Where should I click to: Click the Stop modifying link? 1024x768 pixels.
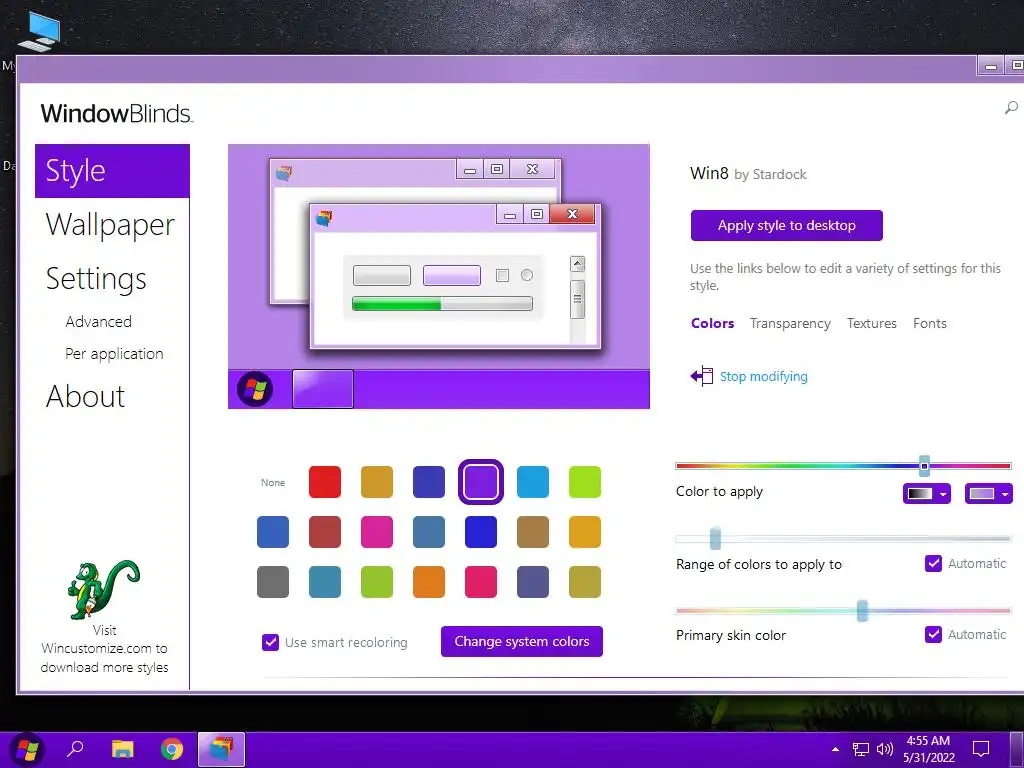[x=763, y=376]
